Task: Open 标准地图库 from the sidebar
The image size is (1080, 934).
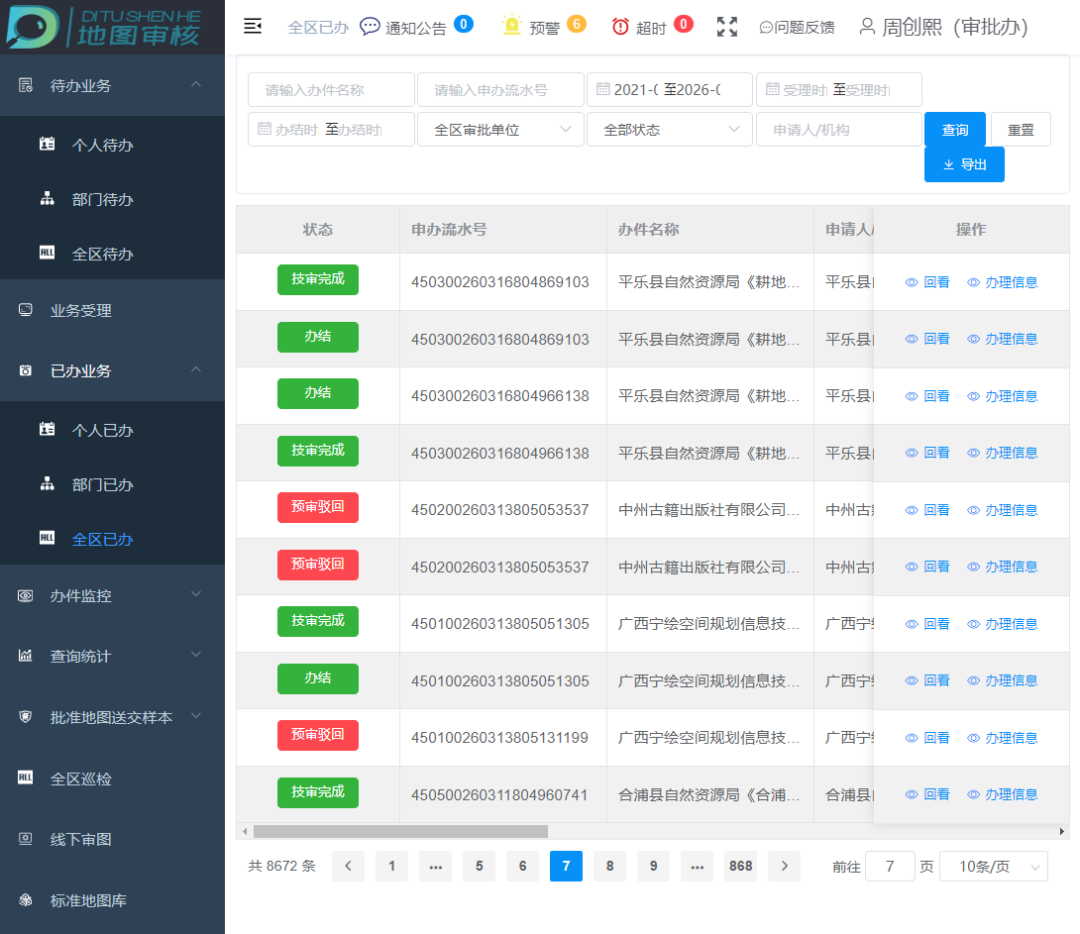Action: tap(88, 900)
